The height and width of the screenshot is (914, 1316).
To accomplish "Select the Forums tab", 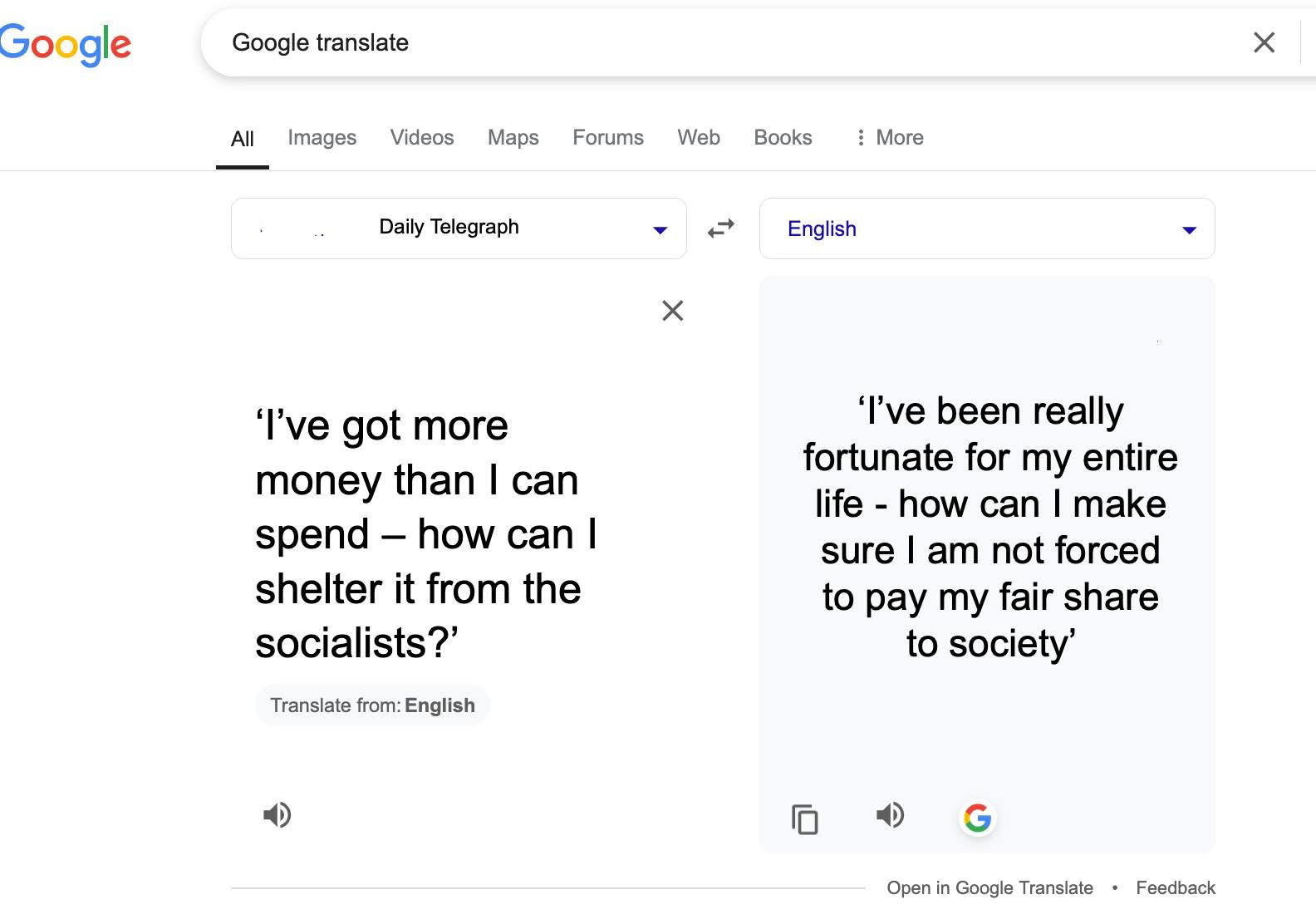I will pyautogui.click(x=608, y=137).
